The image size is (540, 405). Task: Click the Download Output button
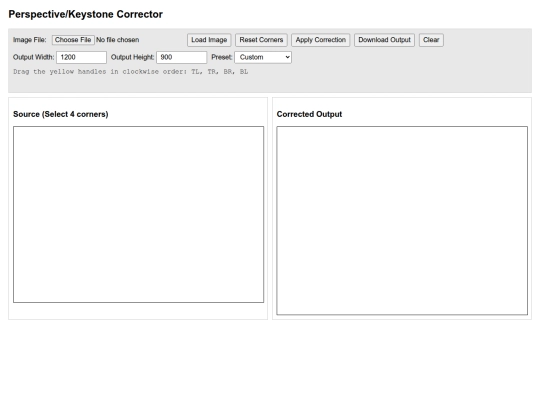pyautogui.click(x=384, y=40)
